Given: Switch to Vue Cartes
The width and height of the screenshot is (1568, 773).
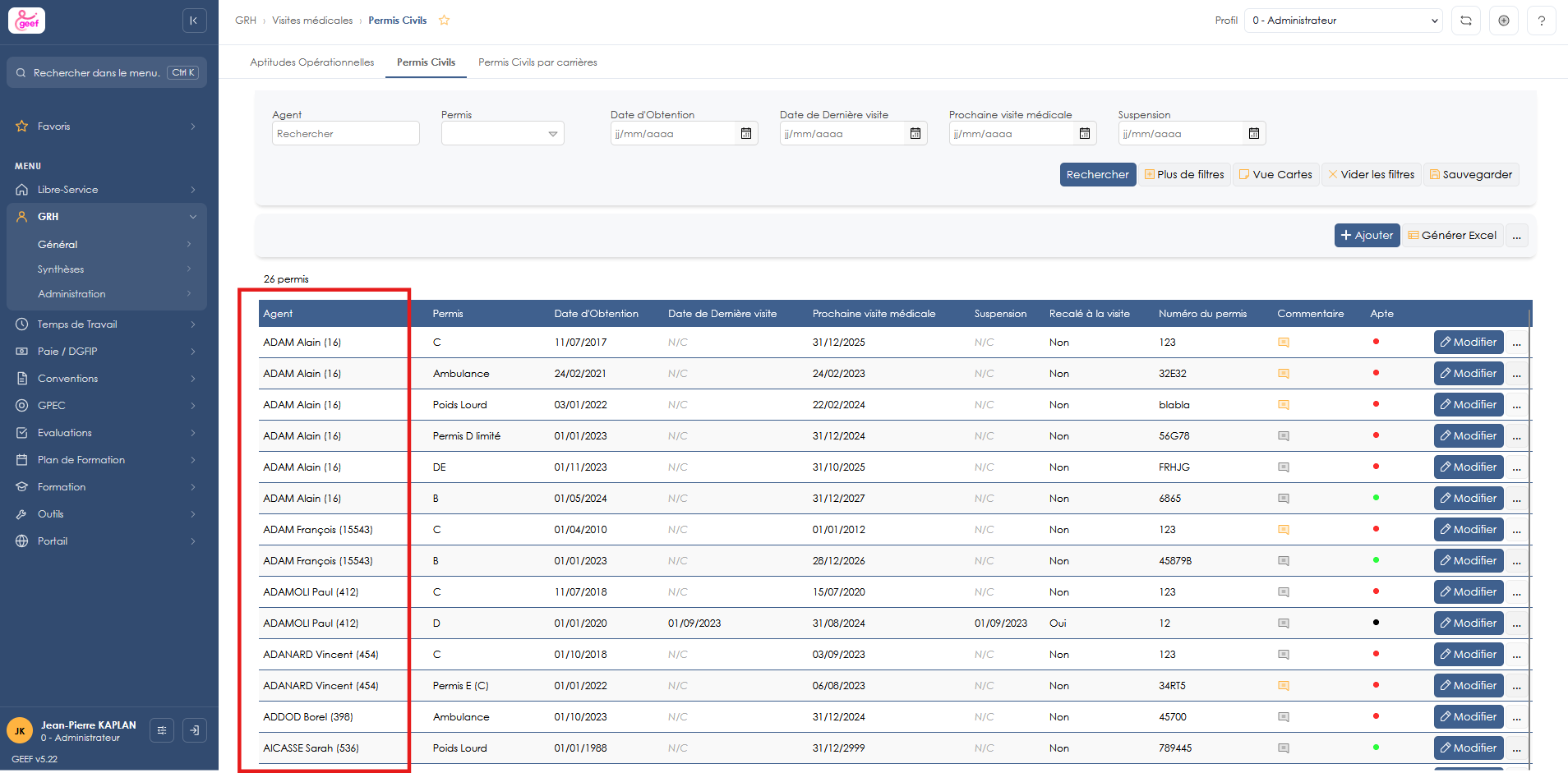Looking at the screenshot, I should [x=1275, y=175].
